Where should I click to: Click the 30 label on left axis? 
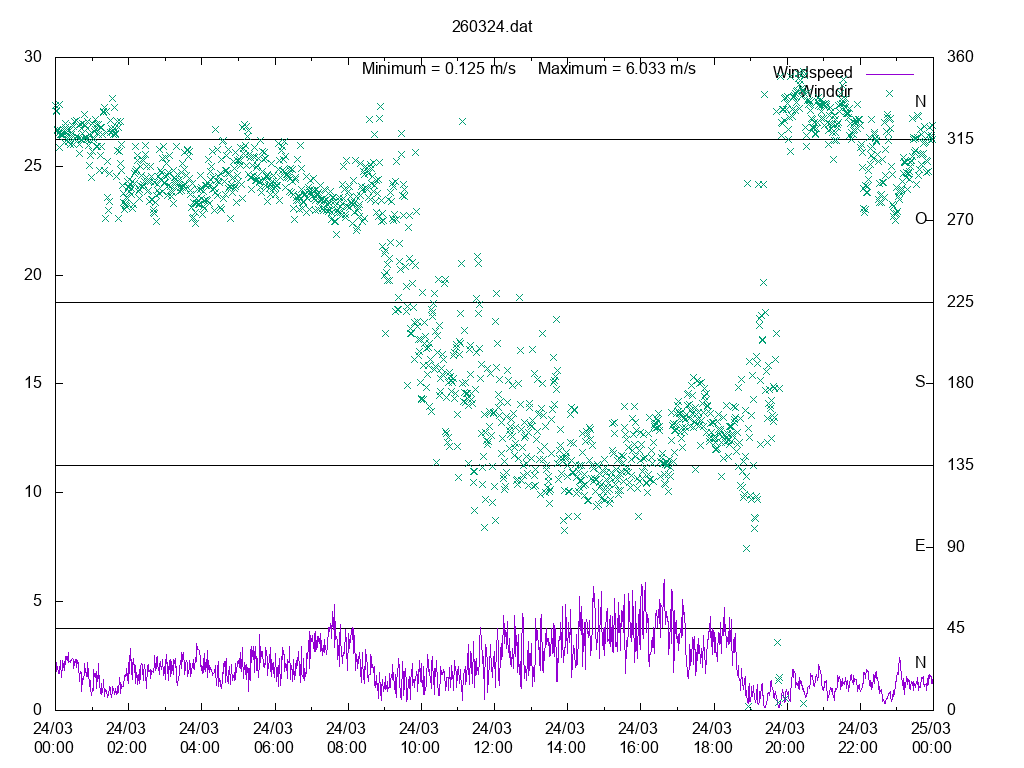33,57
